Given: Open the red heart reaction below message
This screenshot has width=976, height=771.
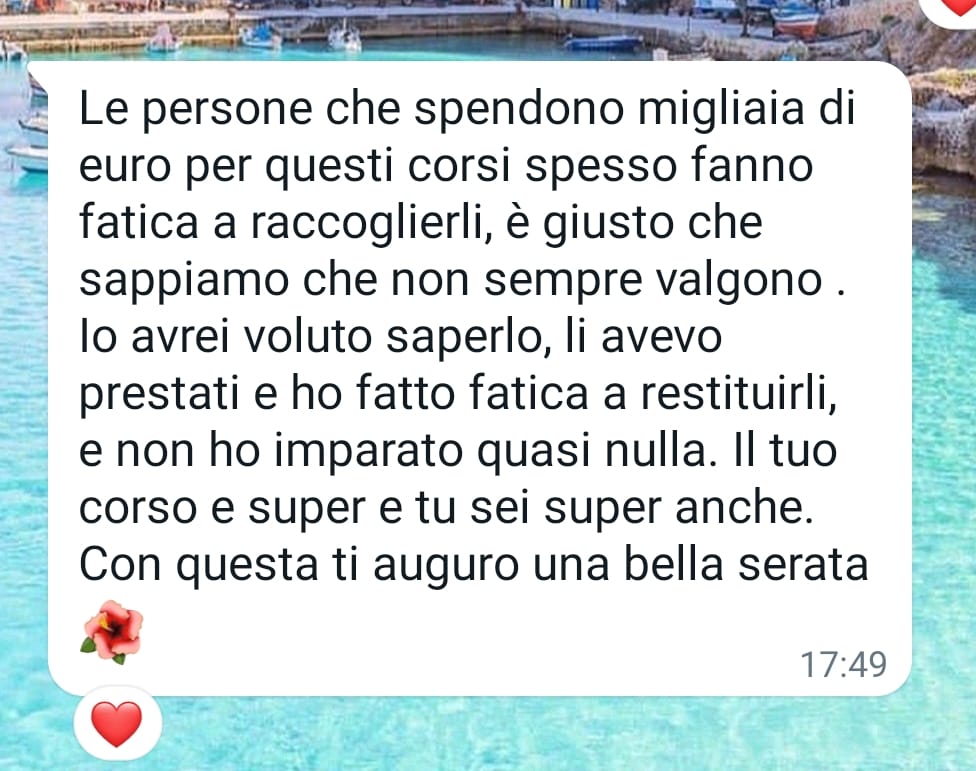Looking at the screenshot, I should click(x=117, y=724).
